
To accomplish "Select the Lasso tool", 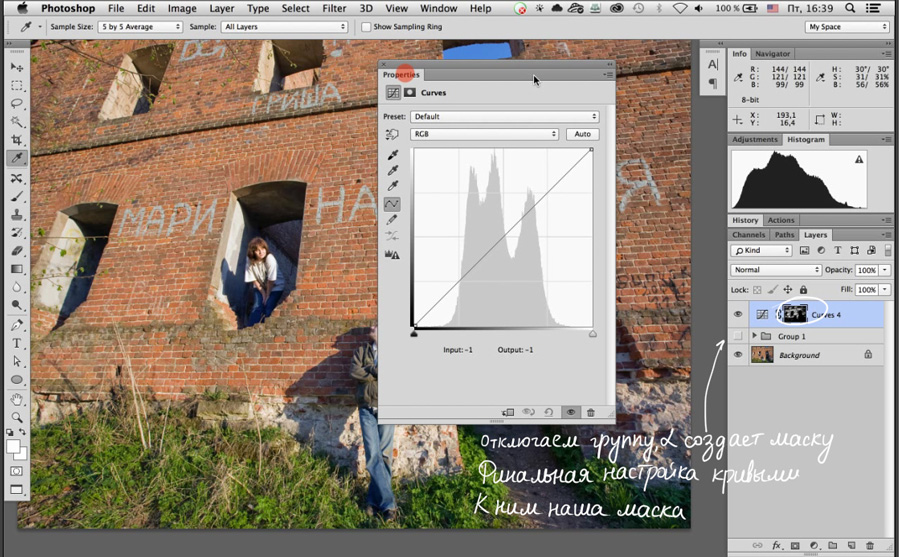I will coord(17,103).
